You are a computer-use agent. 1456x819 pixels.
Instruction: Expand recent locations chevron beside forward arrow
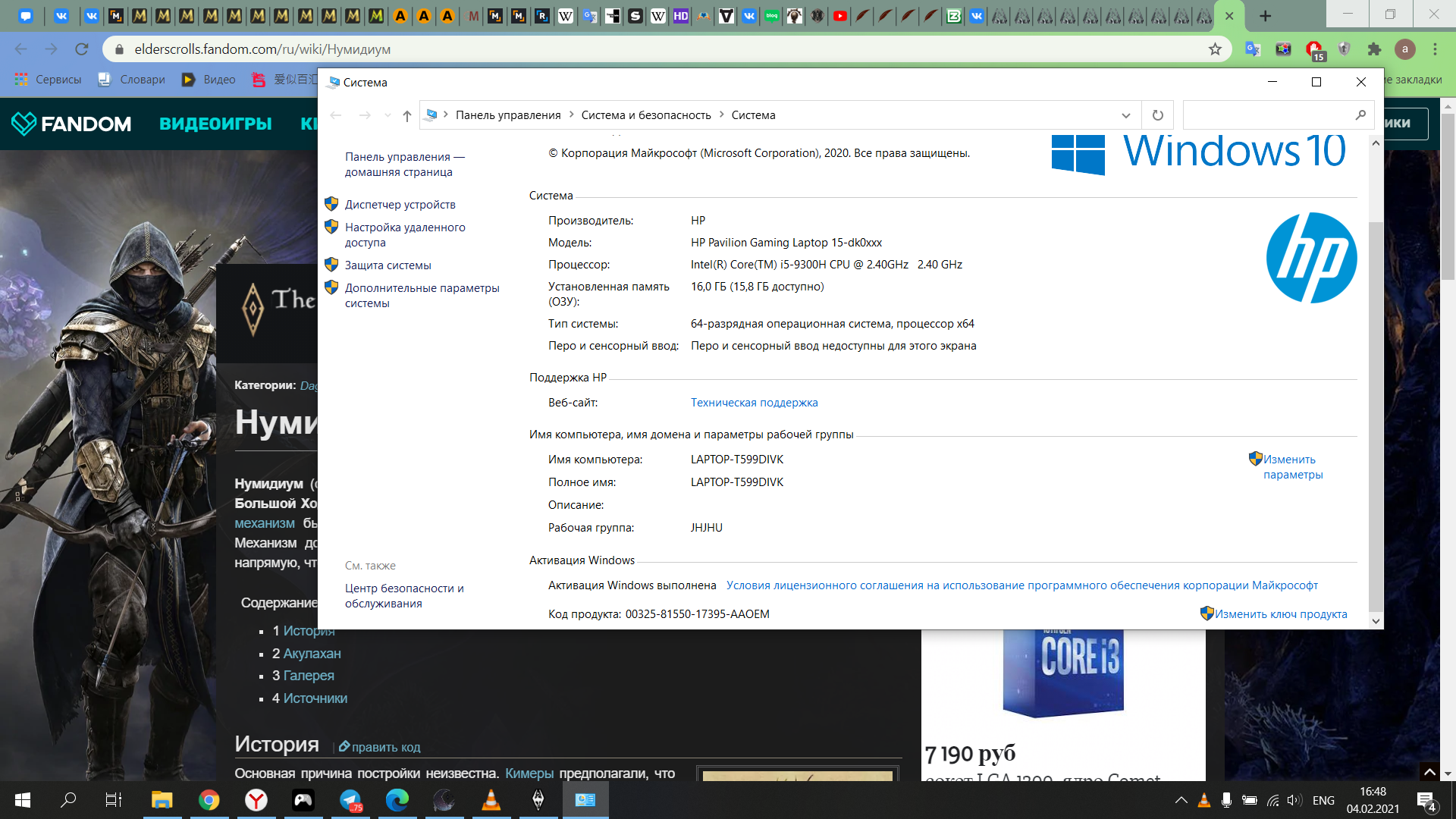388,115
